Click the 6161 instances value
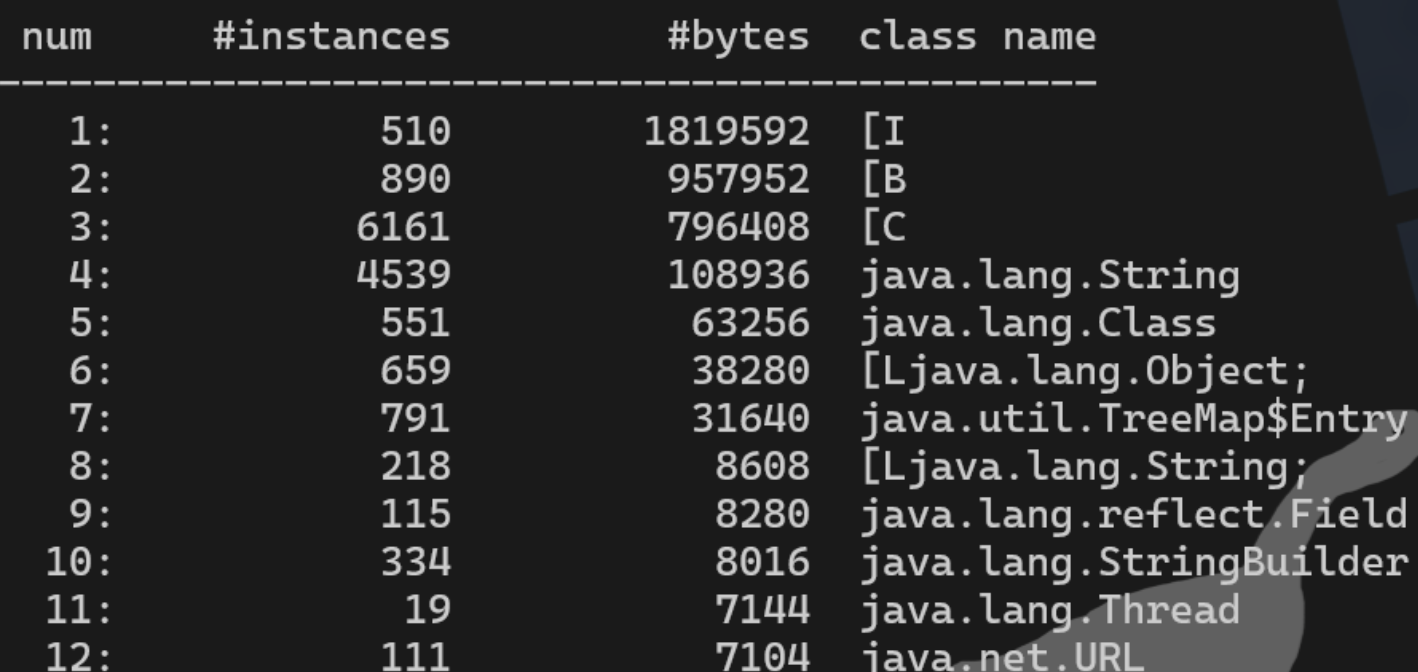The height and width of the screenshot is (672, 1418). click(x=403, y=227)
